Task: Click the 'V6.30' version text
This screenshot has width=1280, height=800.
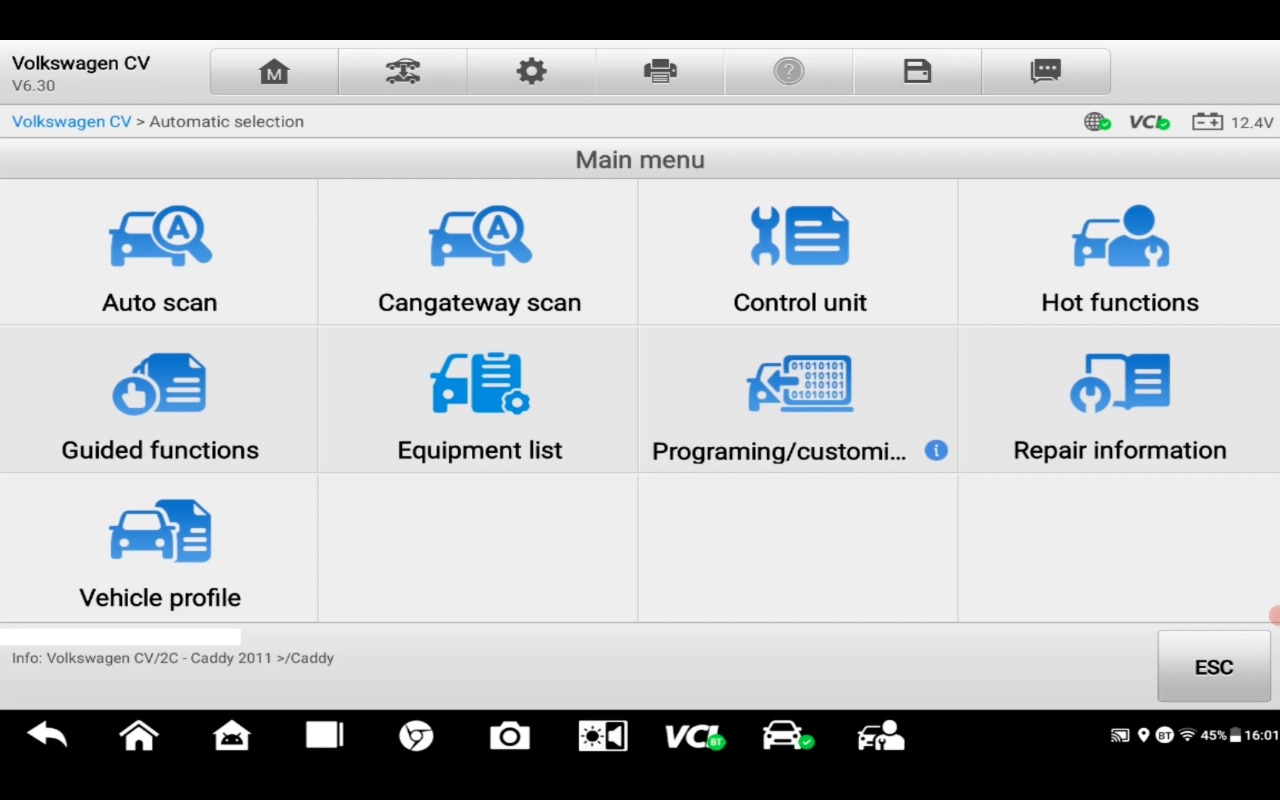Action: tap(33, 86)
